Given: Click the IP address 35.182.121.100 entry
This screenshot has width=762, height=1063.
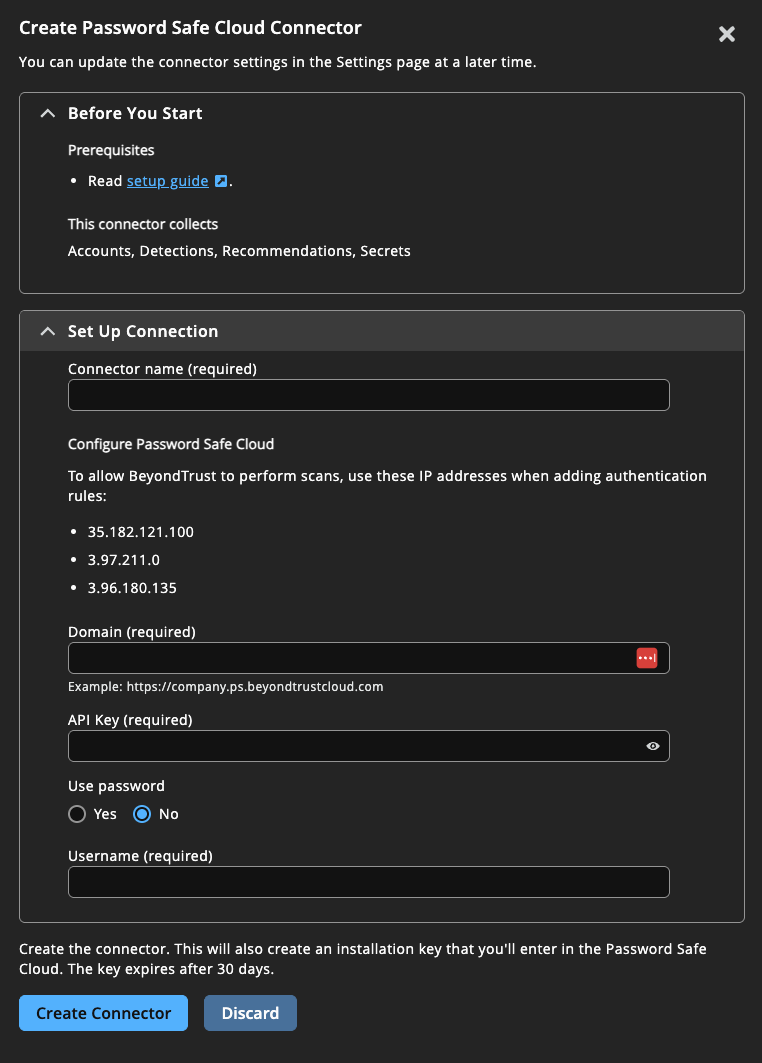Looking at the screenshot, I should (139, 531).
